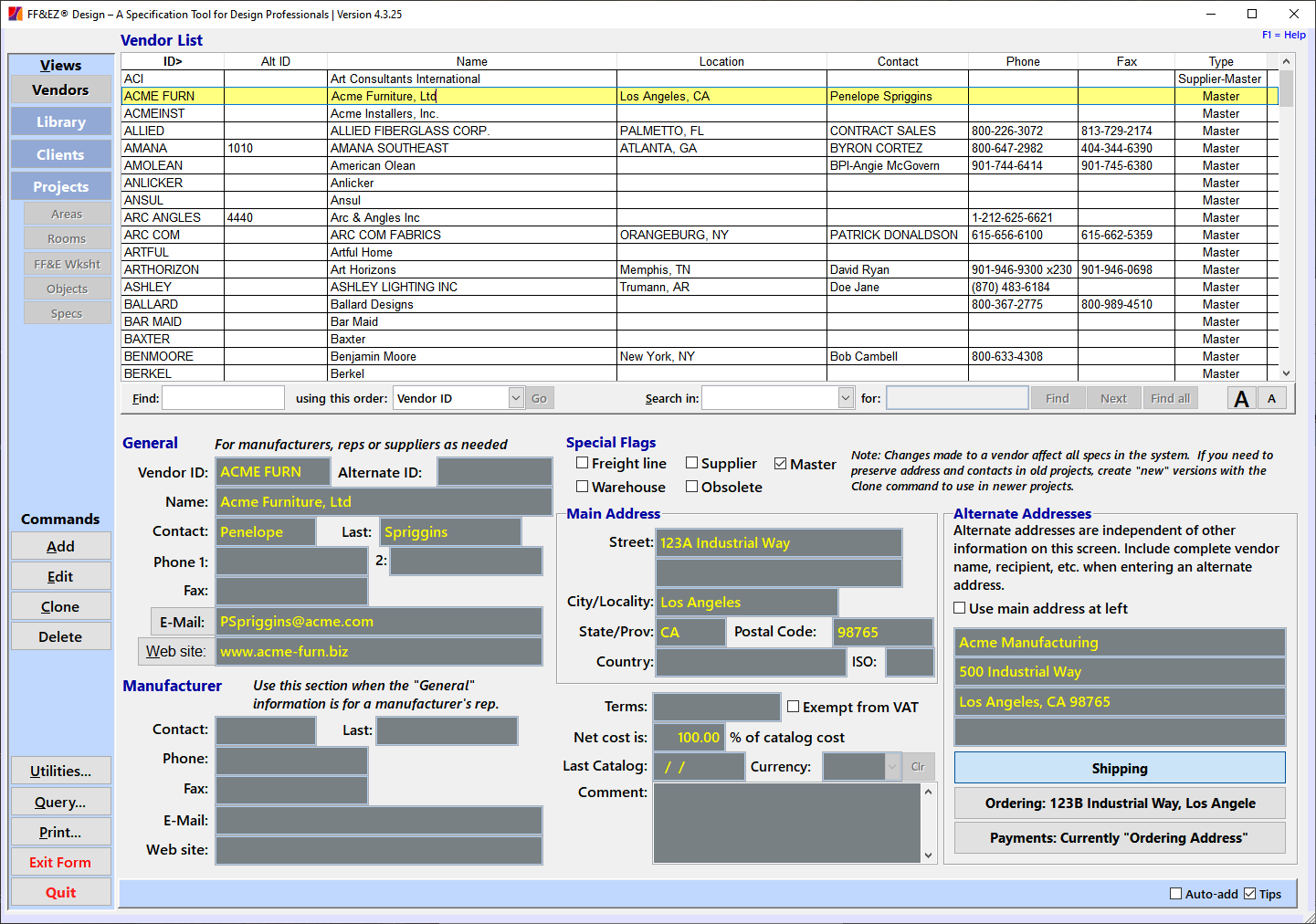
Task: Toggle the Obsolete checkbox
Action: click(691, 487)
